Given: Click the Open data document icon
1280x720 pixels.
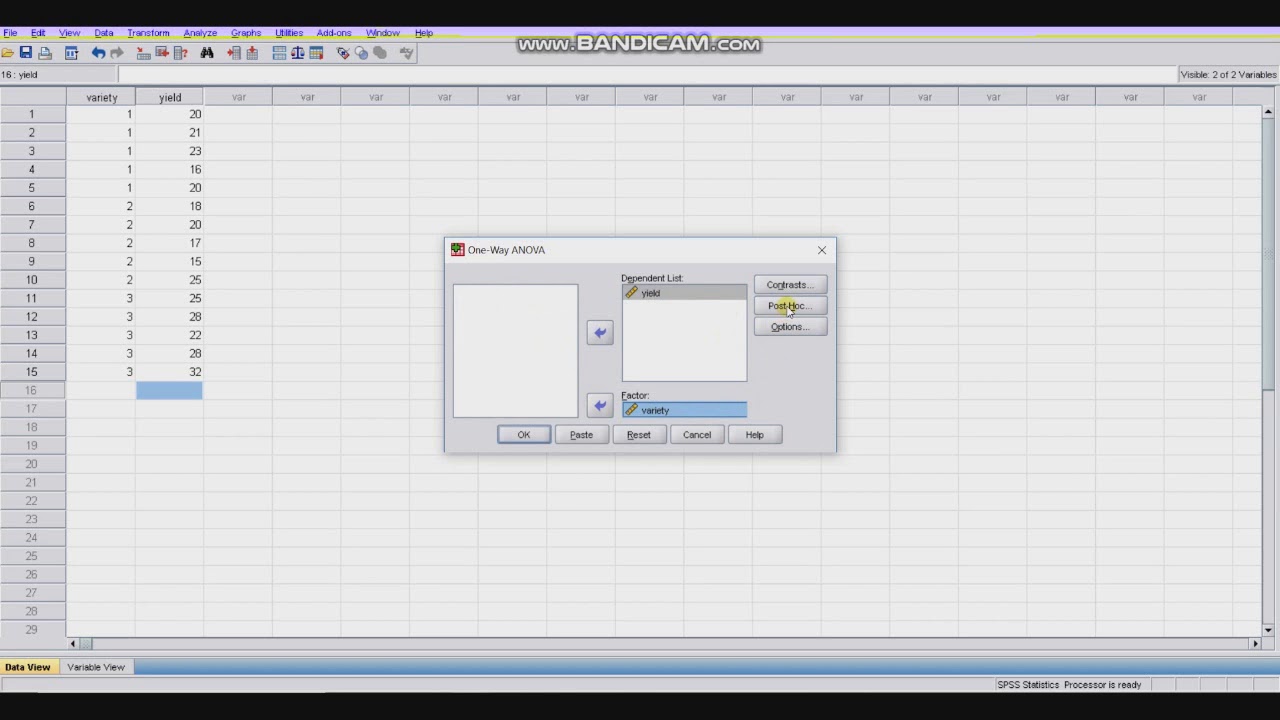Looking at the screenshot, I should pyautogui.click(x=7, y=53).
